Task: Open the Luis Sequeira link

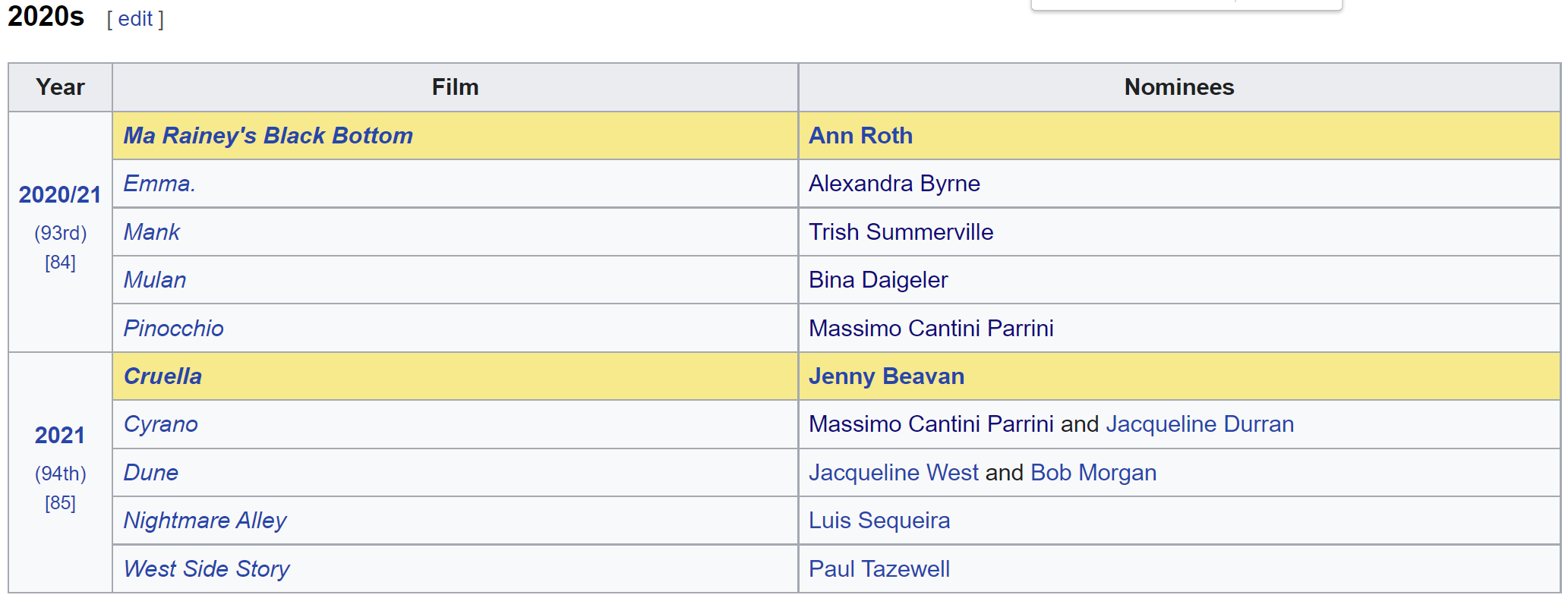Action: (x=879, y=521)
